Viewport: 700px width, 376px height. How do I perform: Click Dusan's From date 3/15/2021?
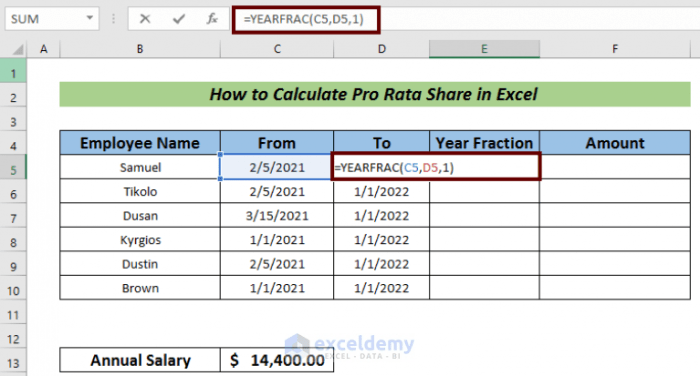[277, 215]
